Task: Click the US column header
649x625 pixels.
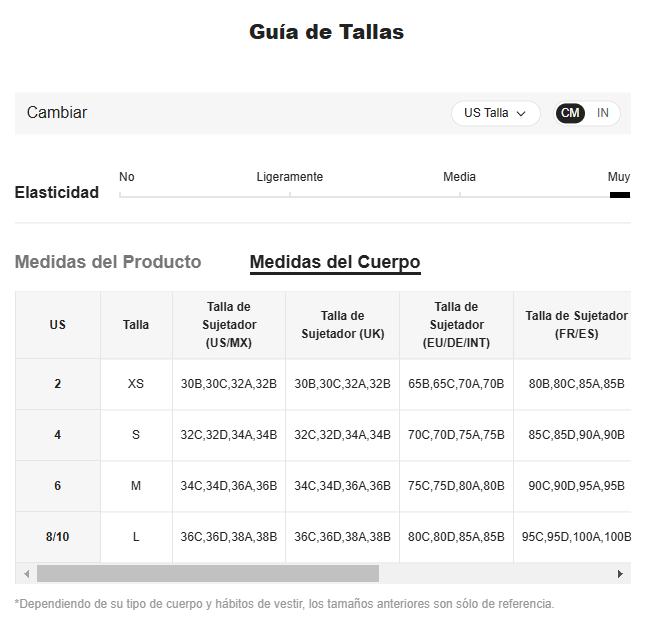Action: click(58, 325)
